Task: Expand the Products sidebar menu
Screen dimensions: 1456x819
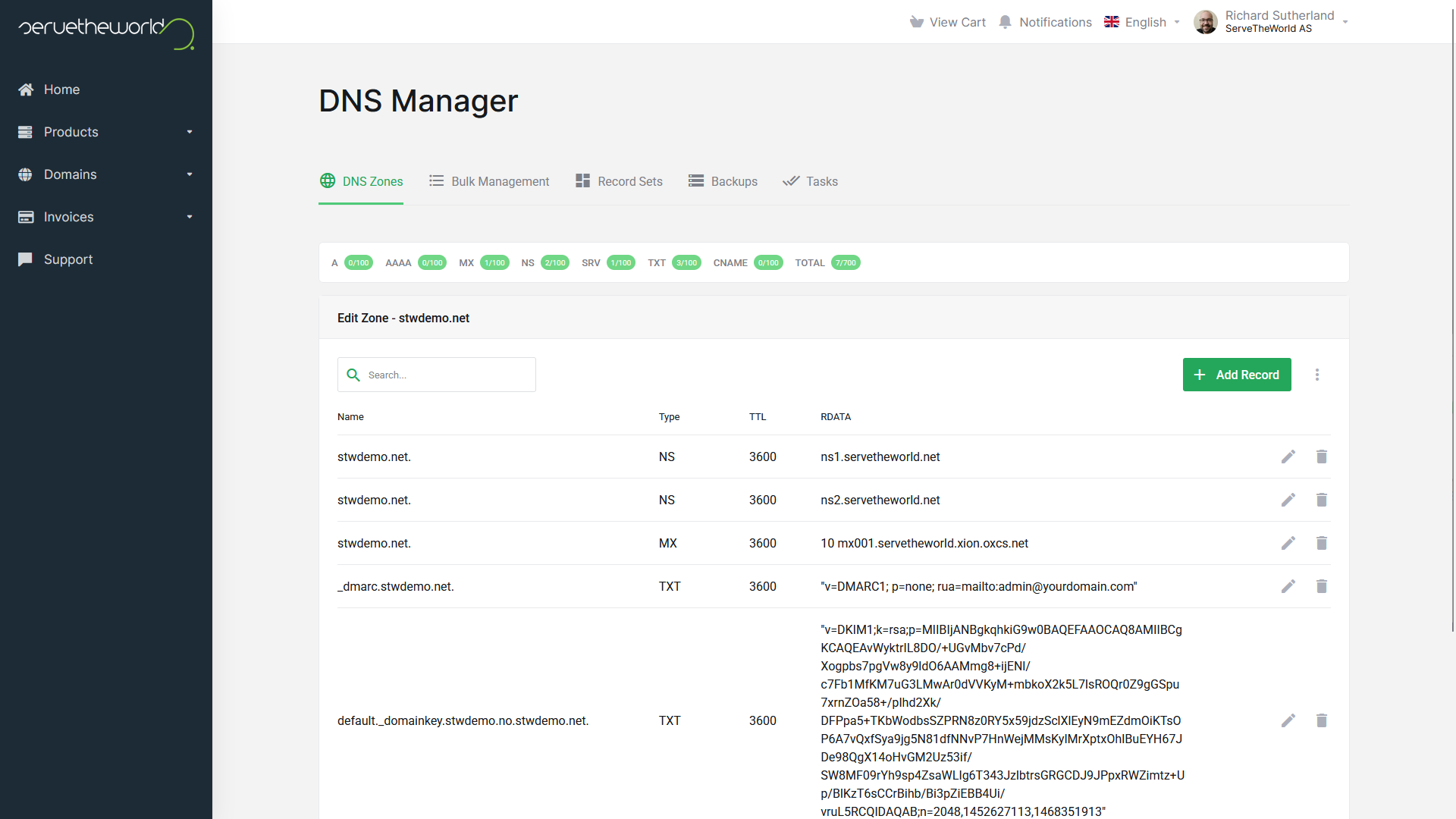Action: (106, 132)
